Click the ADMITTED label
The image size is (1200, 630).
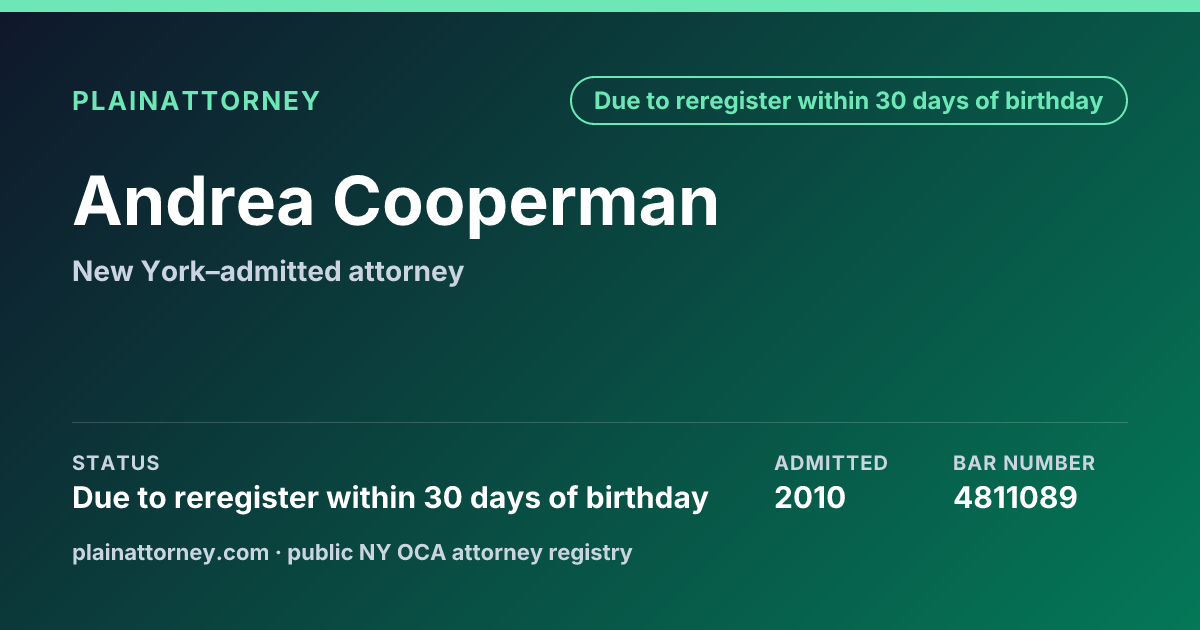point(831,463)
